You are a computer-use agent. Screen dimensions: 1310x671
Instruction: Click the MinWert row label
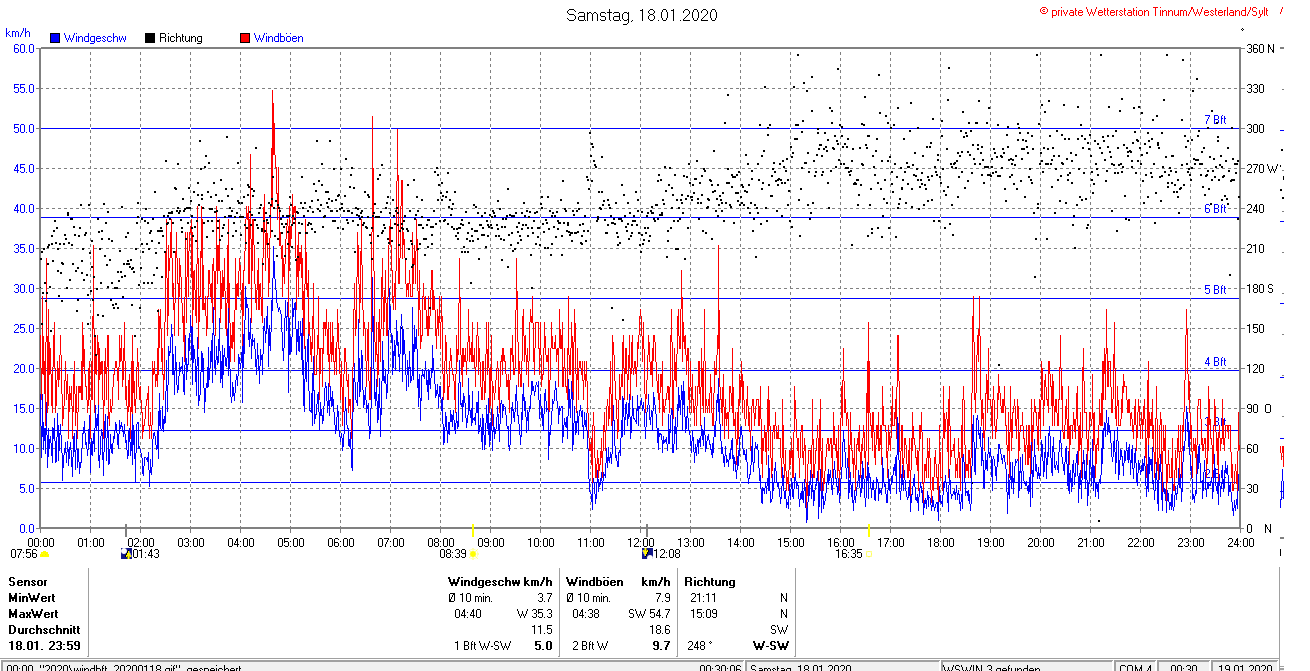coord(33,598)
